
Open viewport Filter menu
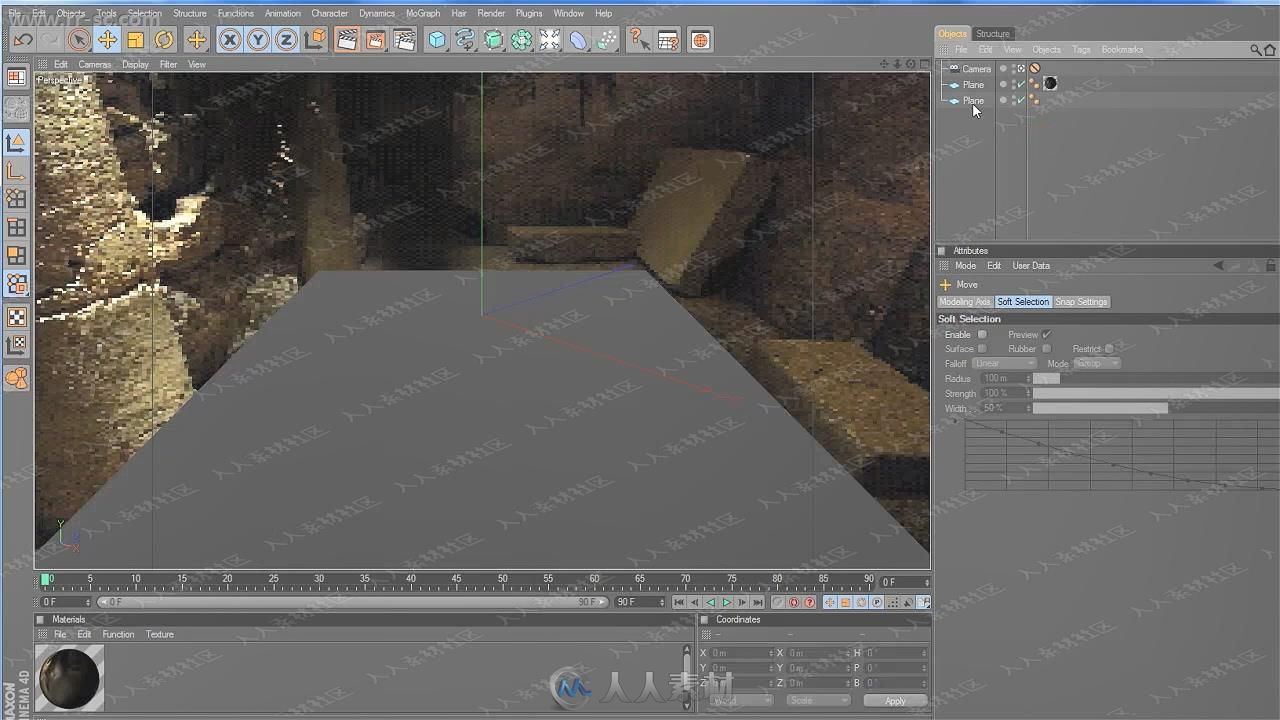tap(168, 64)
